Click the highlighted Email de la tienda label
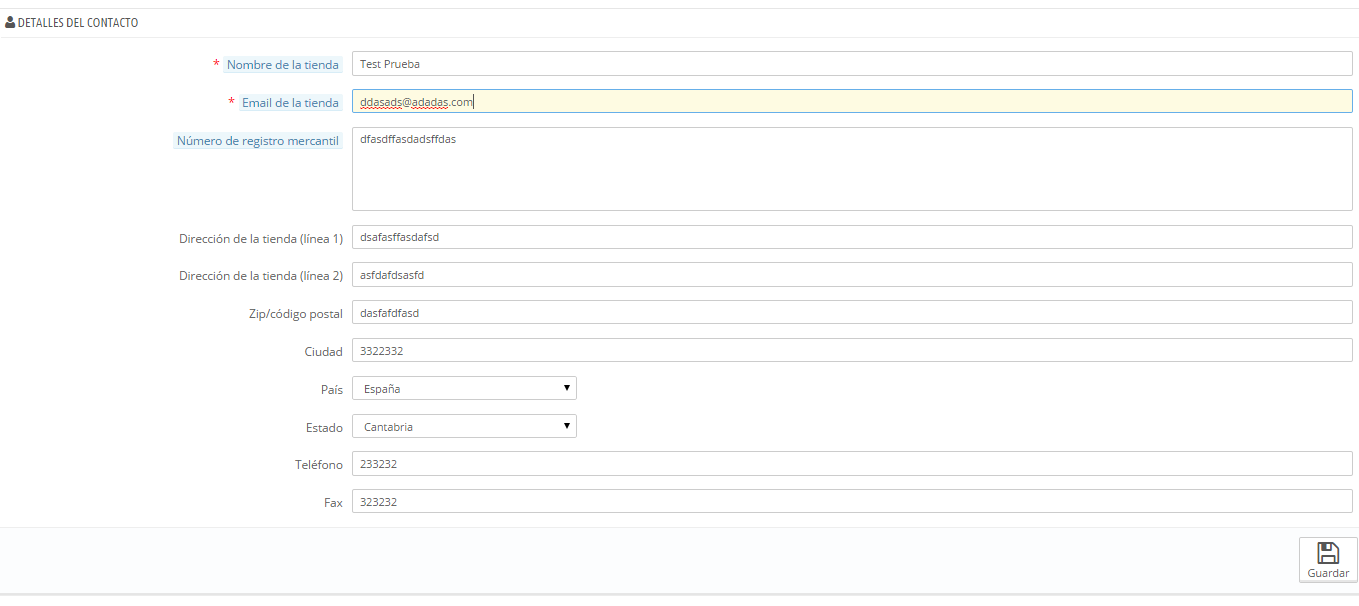Screen dimensions: 1359x606 (290, 102)
